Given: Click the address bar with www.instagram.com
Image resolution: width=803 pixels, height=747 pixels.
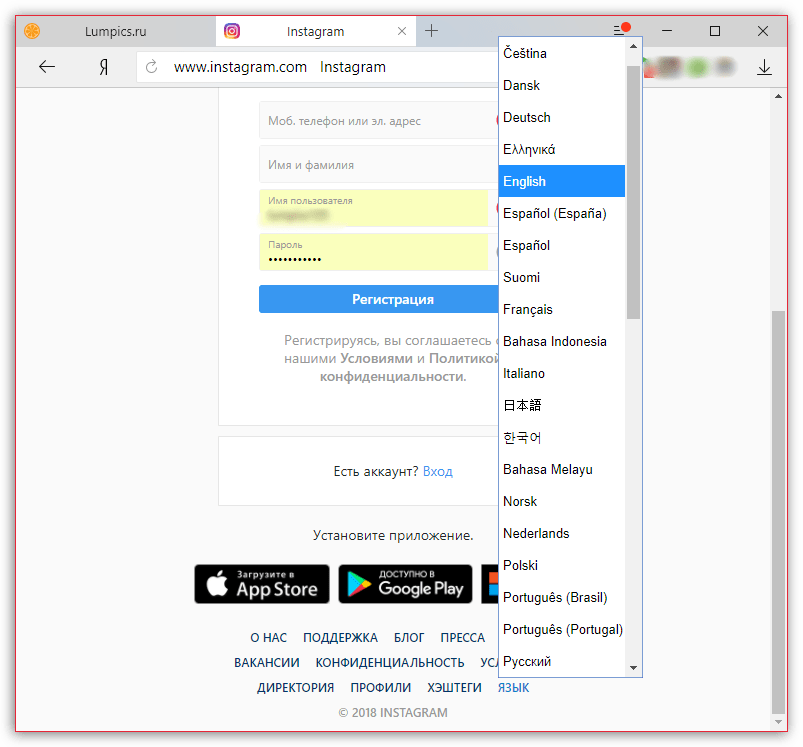Looking at the screenshot, I should click(318, 67).
